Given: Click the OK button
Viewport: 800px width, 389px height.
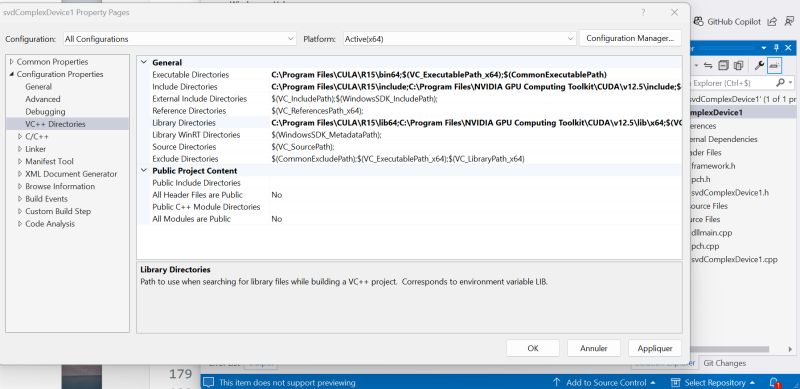Looking at the screenshot, I should pyautogui.click(x=533, y=348).
